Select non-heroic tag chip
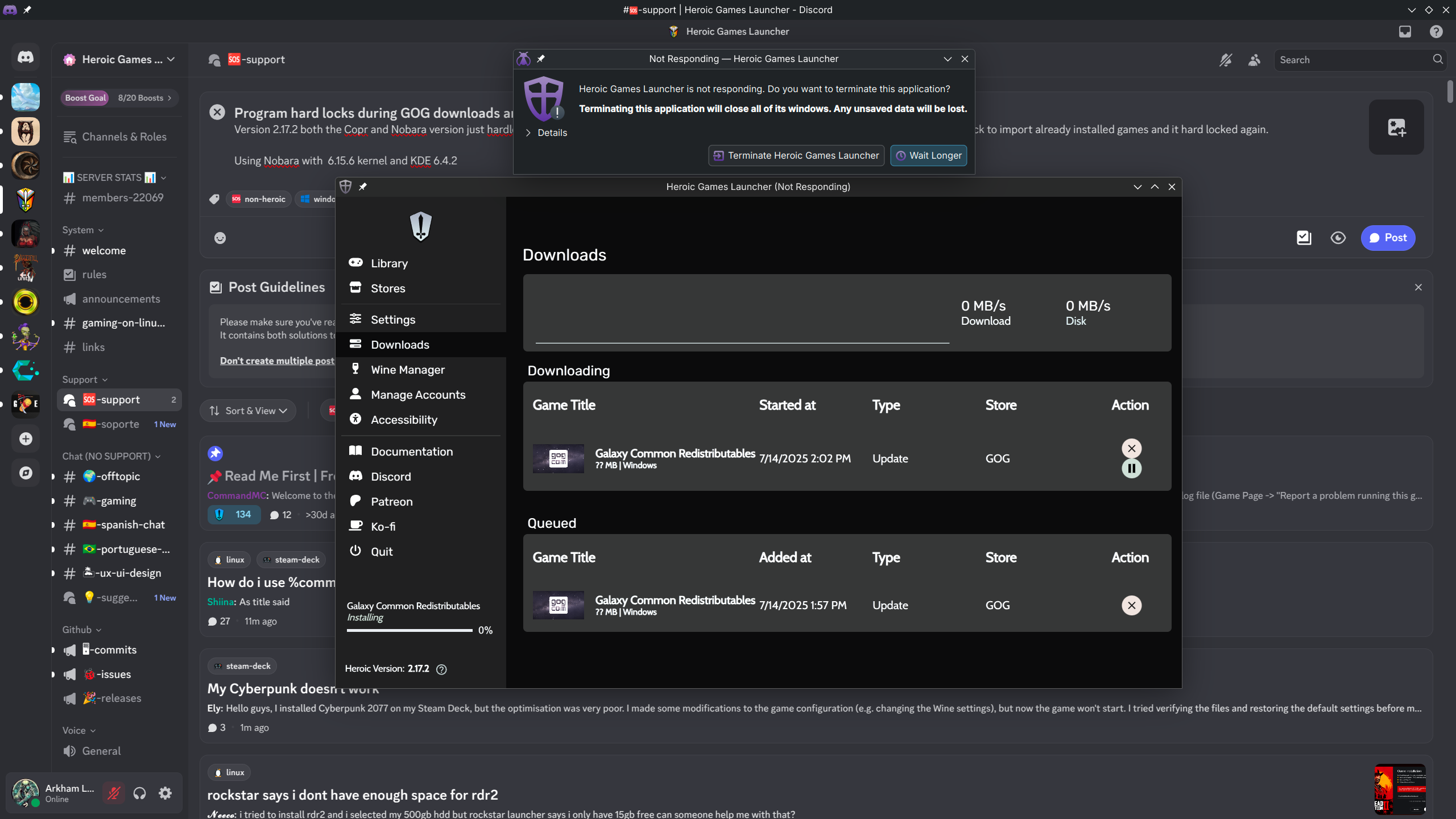The width and height of the screenshot is (1456, 819). point(259,199)
